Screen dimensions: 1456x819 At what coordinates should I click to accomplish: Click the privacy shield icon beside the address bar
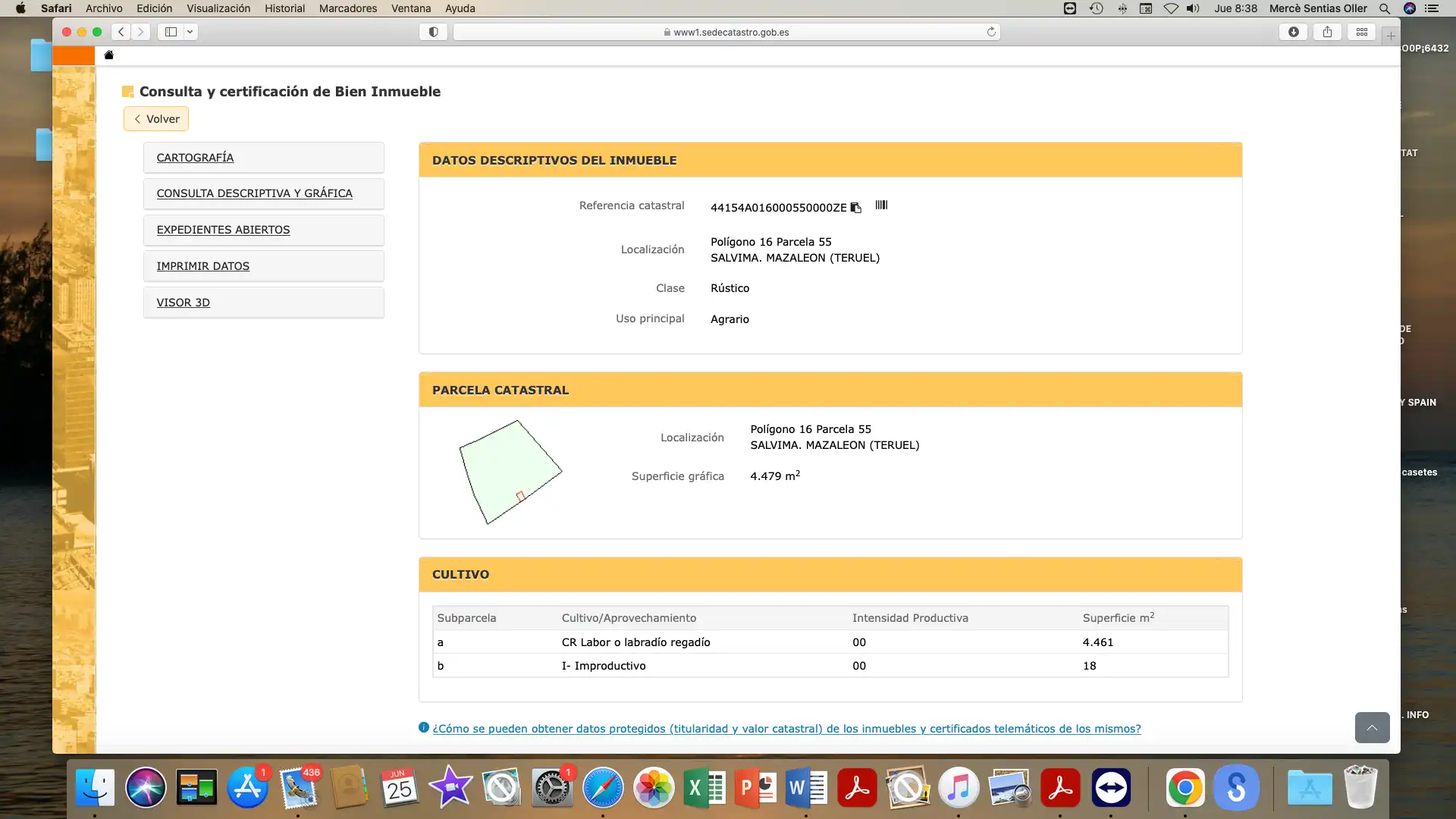point(433,32)
